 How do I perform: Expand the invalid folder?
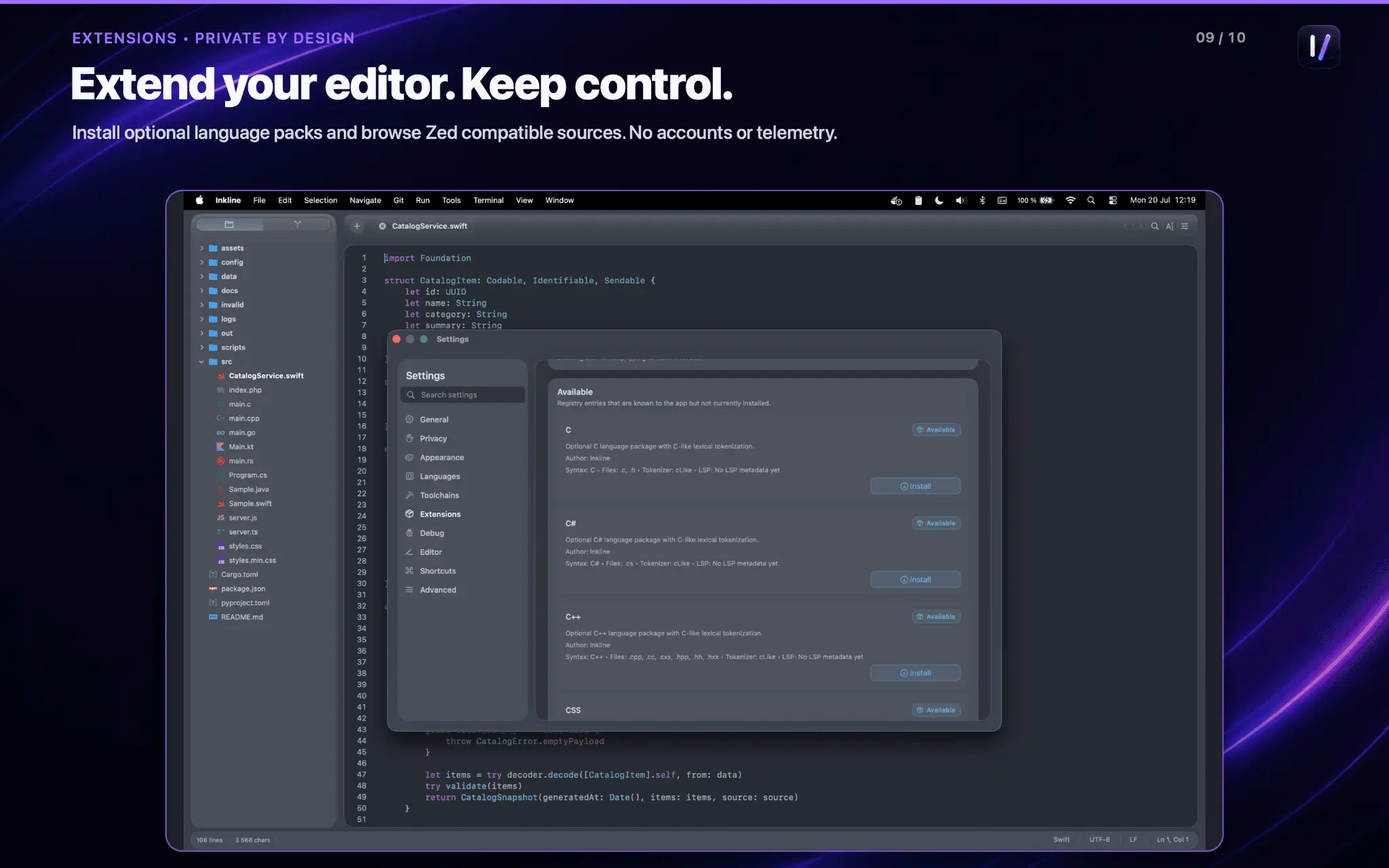[201, 305]
